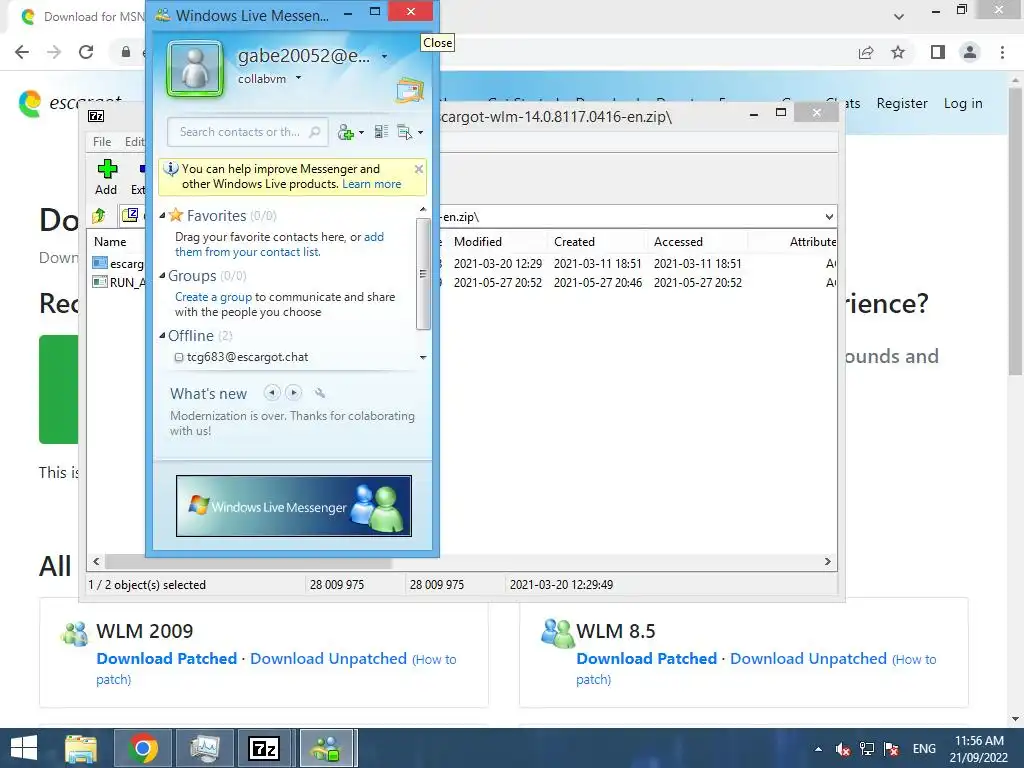1024x768 pixels.
Task: Open the collabvm personal message dropdown
Action: click(298, 78)
